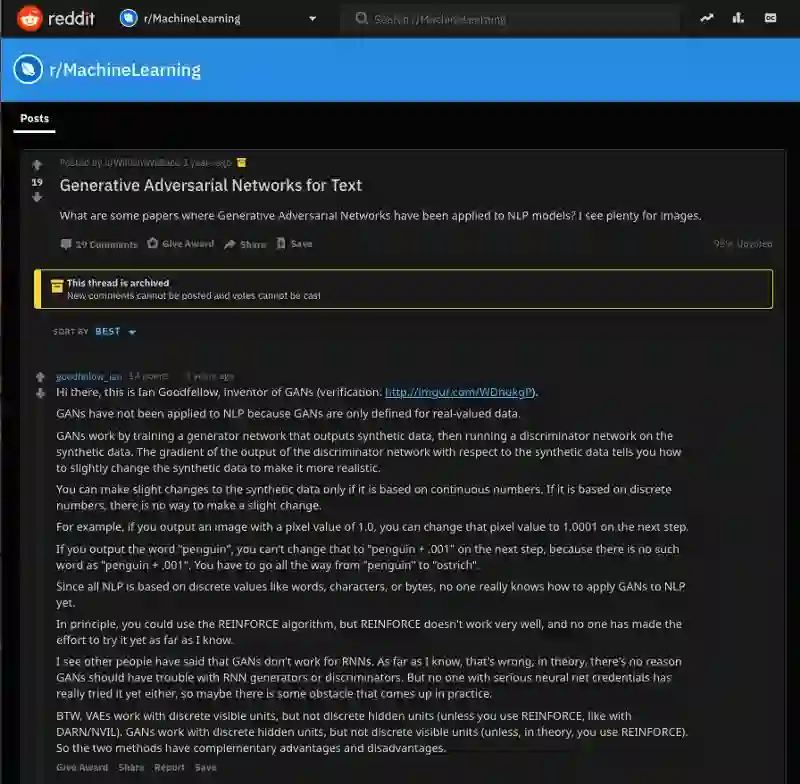The width and height of the screenshot is (800, 784).
Task: Click the Reddit snoo logo icon
Action: [29, 19]
